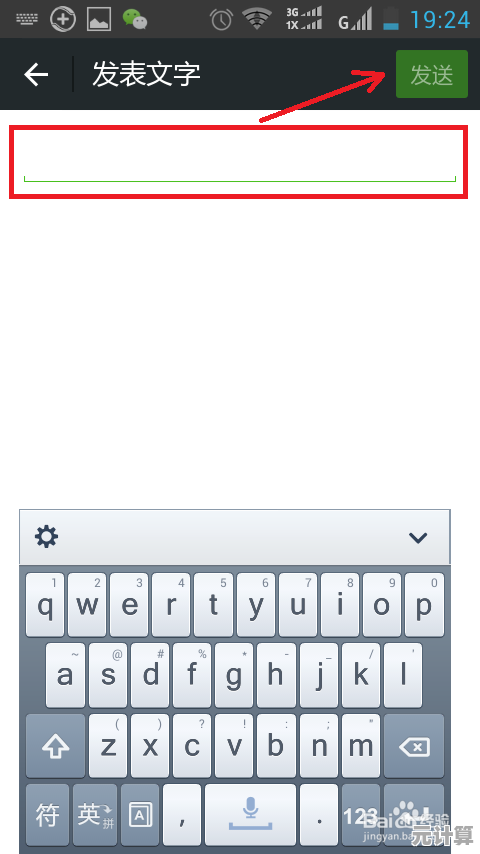Tap the period key
Viewport: 480px width, 854px height.
coord(319,815)
